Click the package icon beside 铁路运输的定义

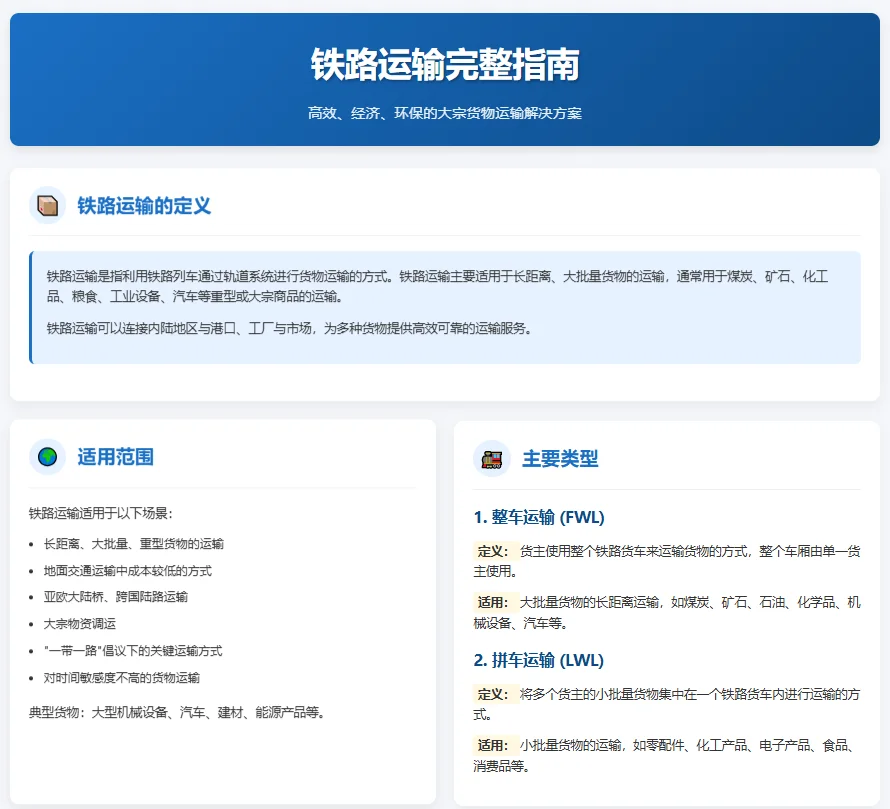coord(45,203)
